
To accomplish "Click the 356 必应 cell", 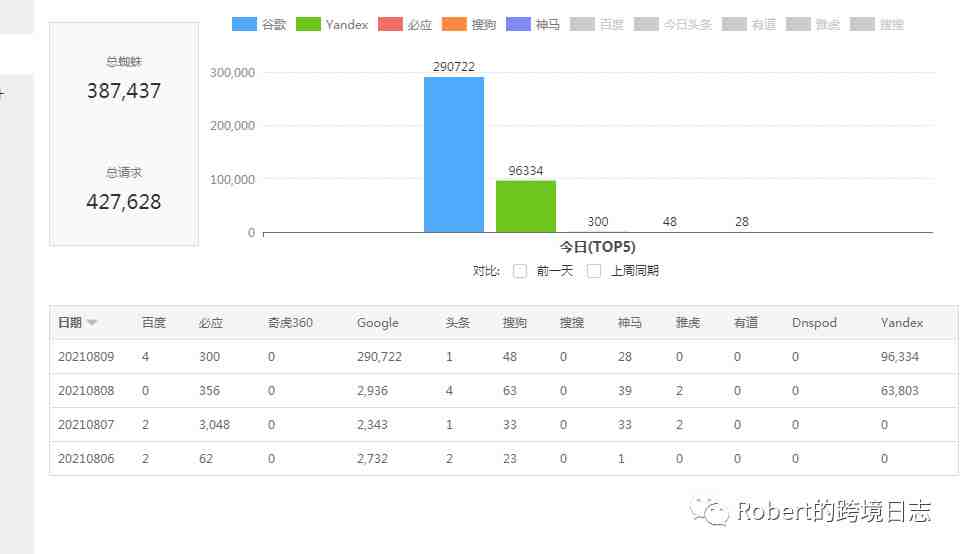I will [209, 391].
